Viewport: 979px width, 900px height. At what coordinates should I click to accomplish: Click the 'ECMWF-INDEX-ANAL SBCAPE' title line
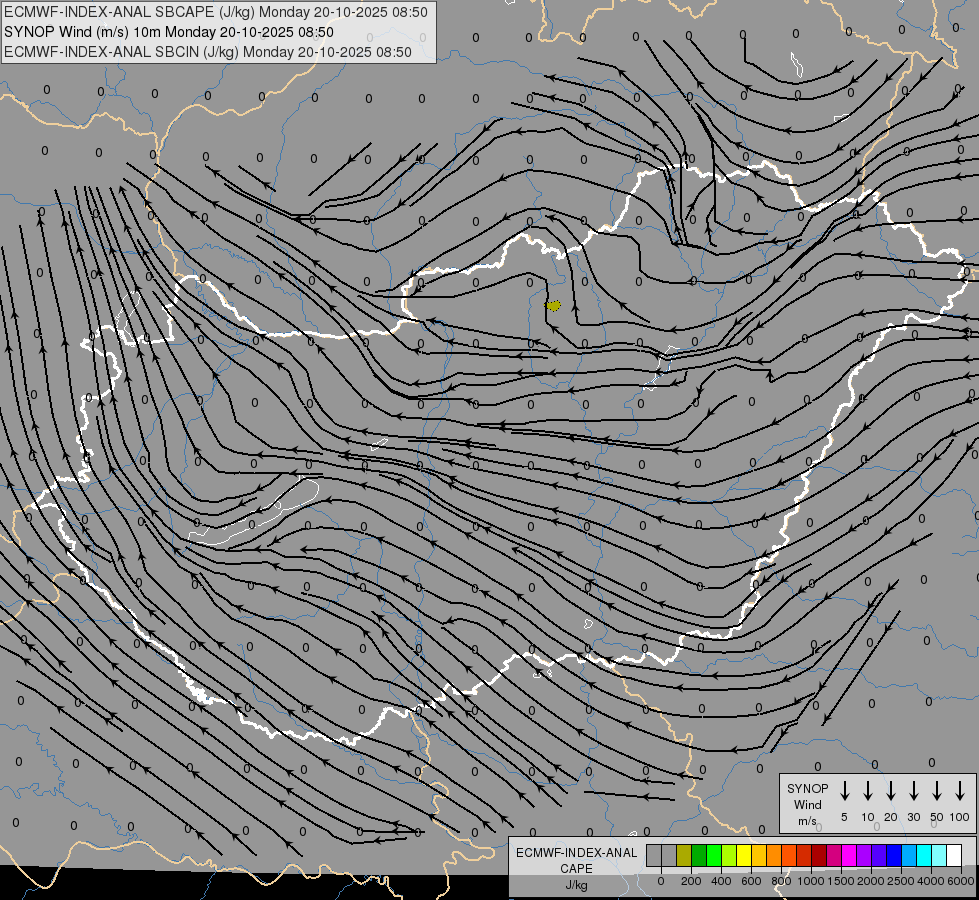216,12
